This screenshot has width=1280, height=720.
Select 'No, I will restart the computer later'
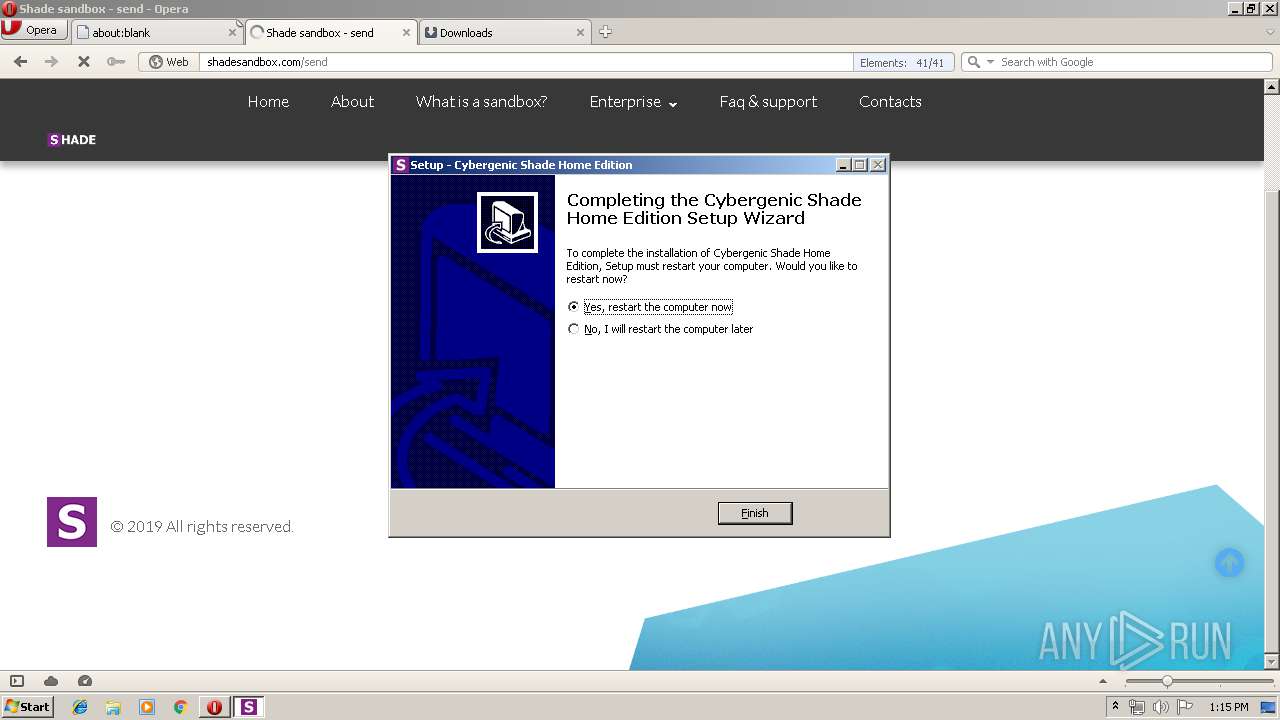coord(660,329)
